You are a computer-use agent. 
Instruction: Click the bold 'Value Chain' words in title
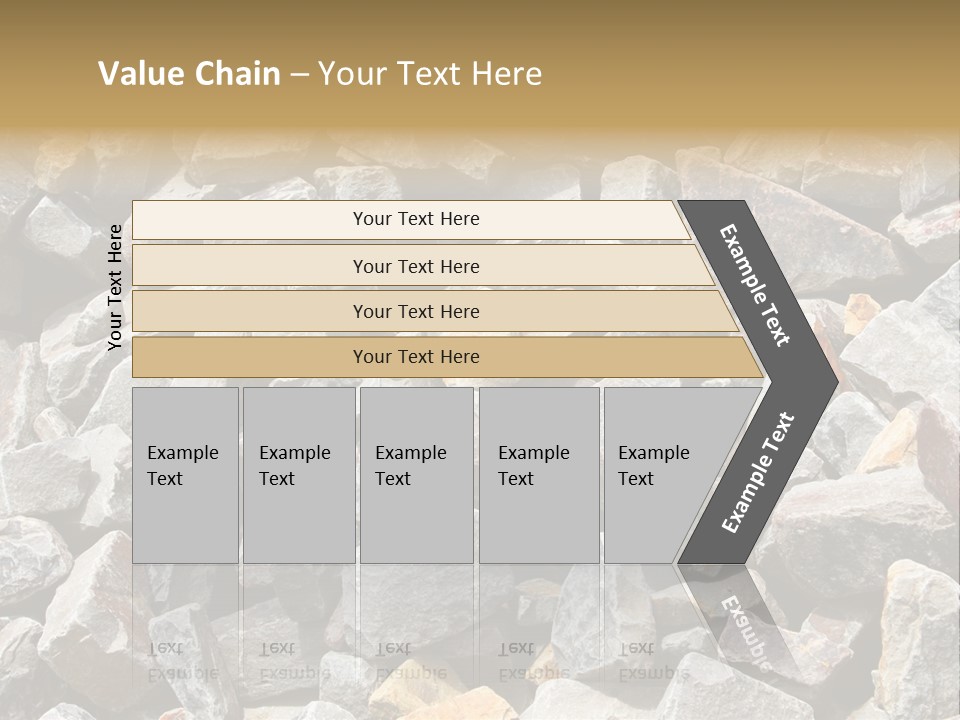point(189,74)
